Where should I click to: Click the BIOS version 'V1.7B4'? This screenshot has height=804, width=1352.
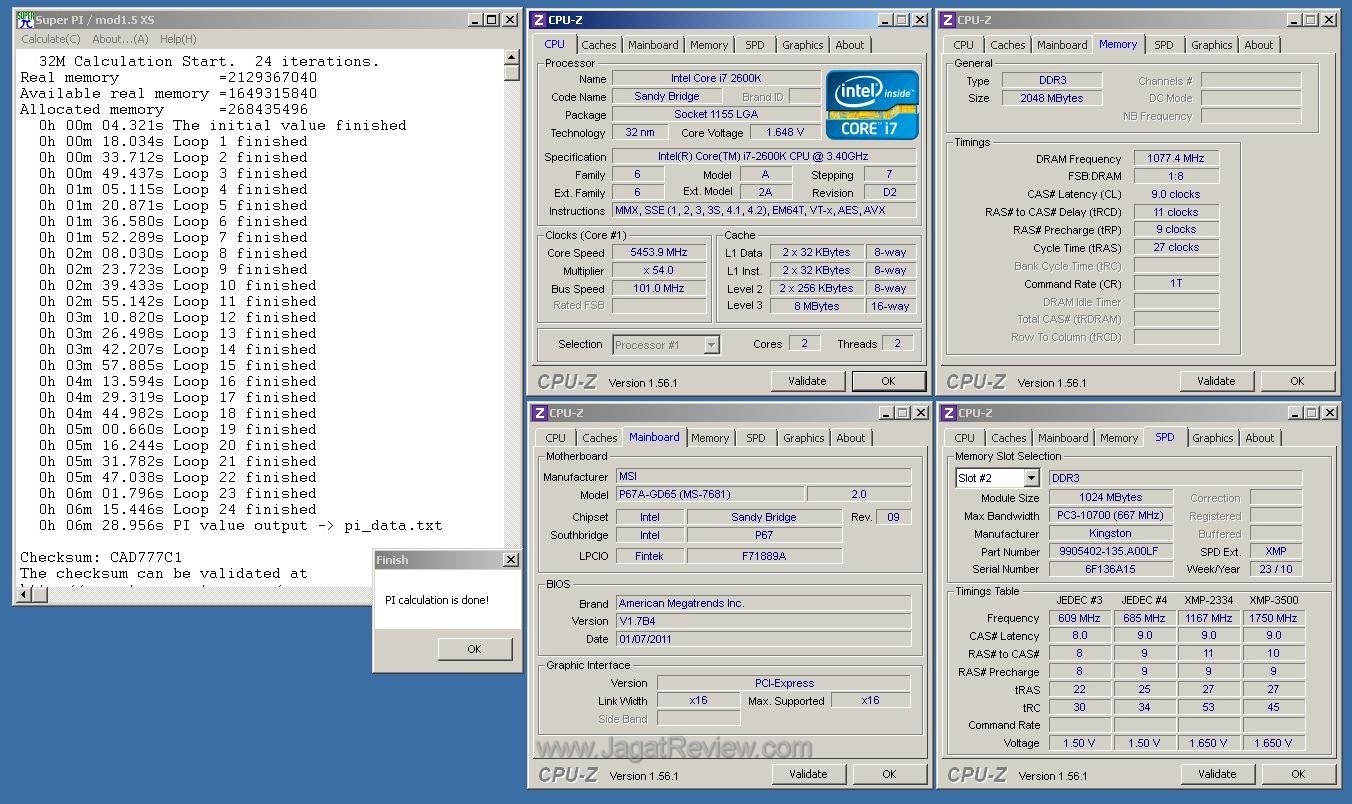tap(763, 621)
